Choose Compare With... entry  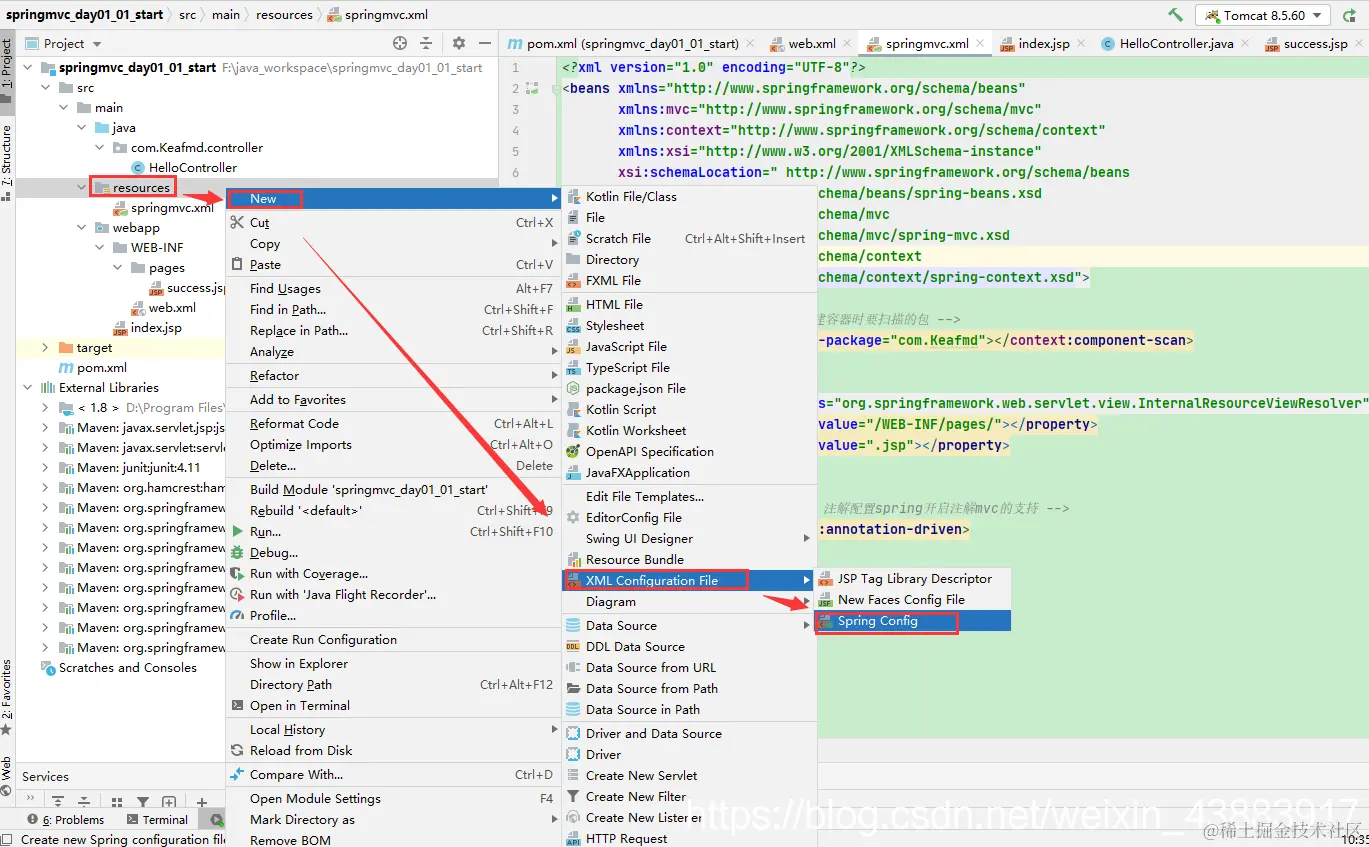point(392,775)
